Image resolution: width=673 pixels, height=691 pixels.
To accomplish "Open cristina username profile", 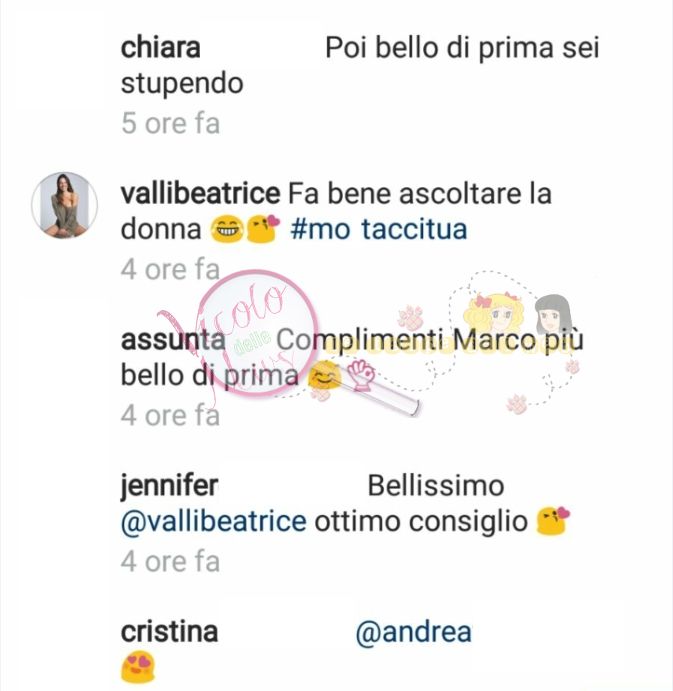I will pyautogui.click(x=169, y=632).
